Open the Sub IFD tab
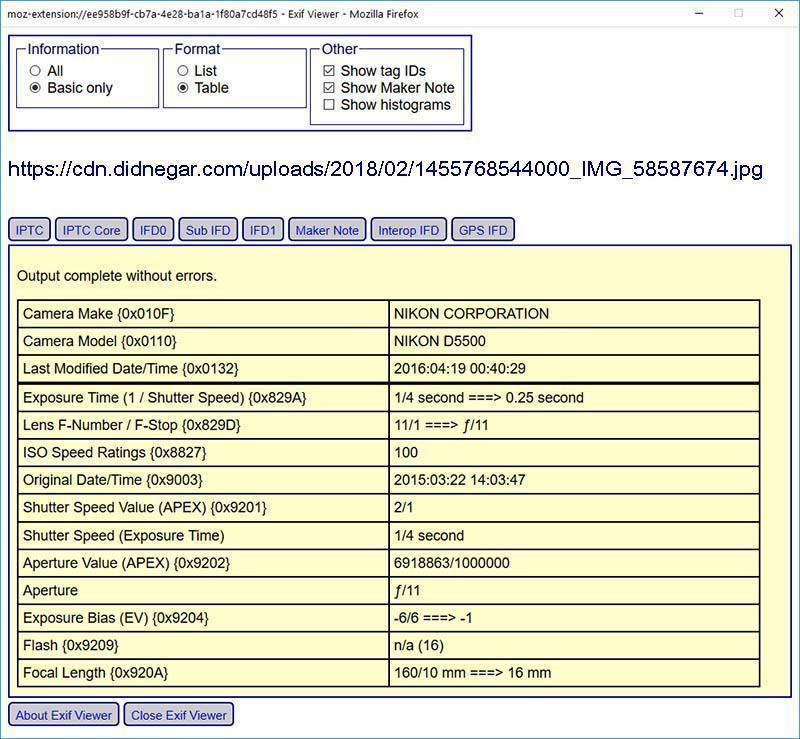800x739 pixels. (208, 230)
